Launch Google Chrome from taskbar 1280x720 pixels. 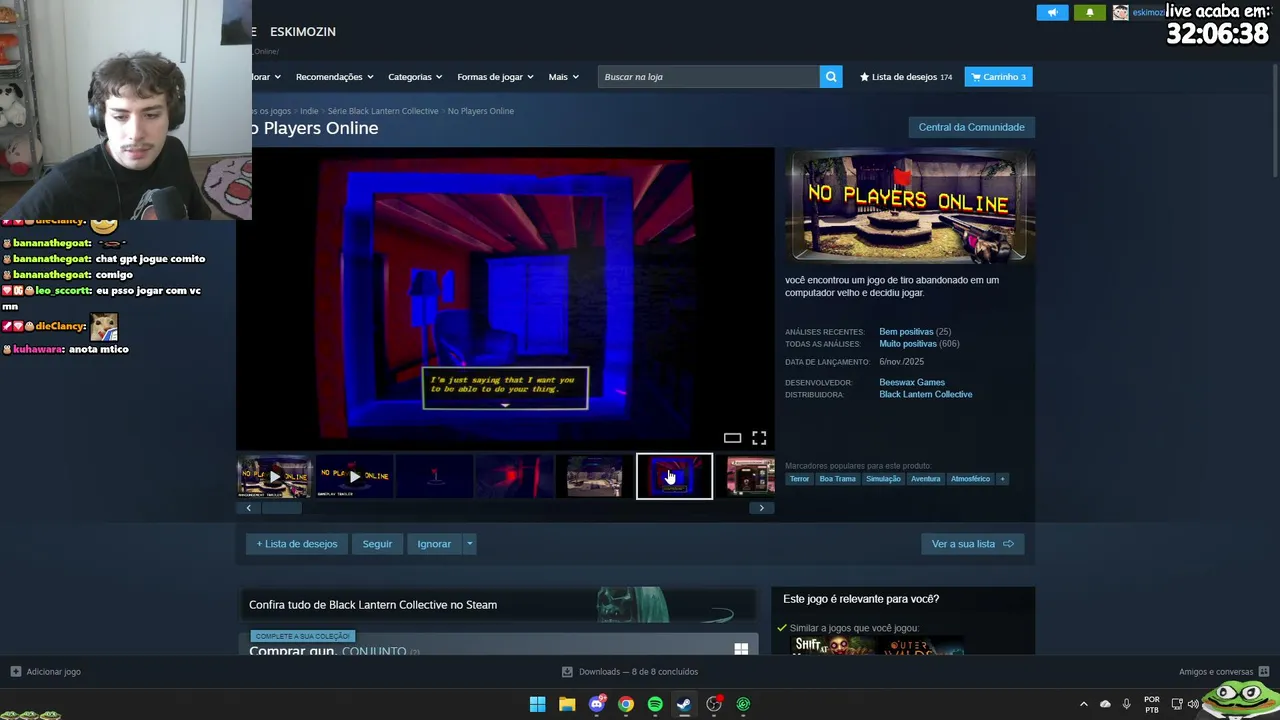[x=626, y=704]
